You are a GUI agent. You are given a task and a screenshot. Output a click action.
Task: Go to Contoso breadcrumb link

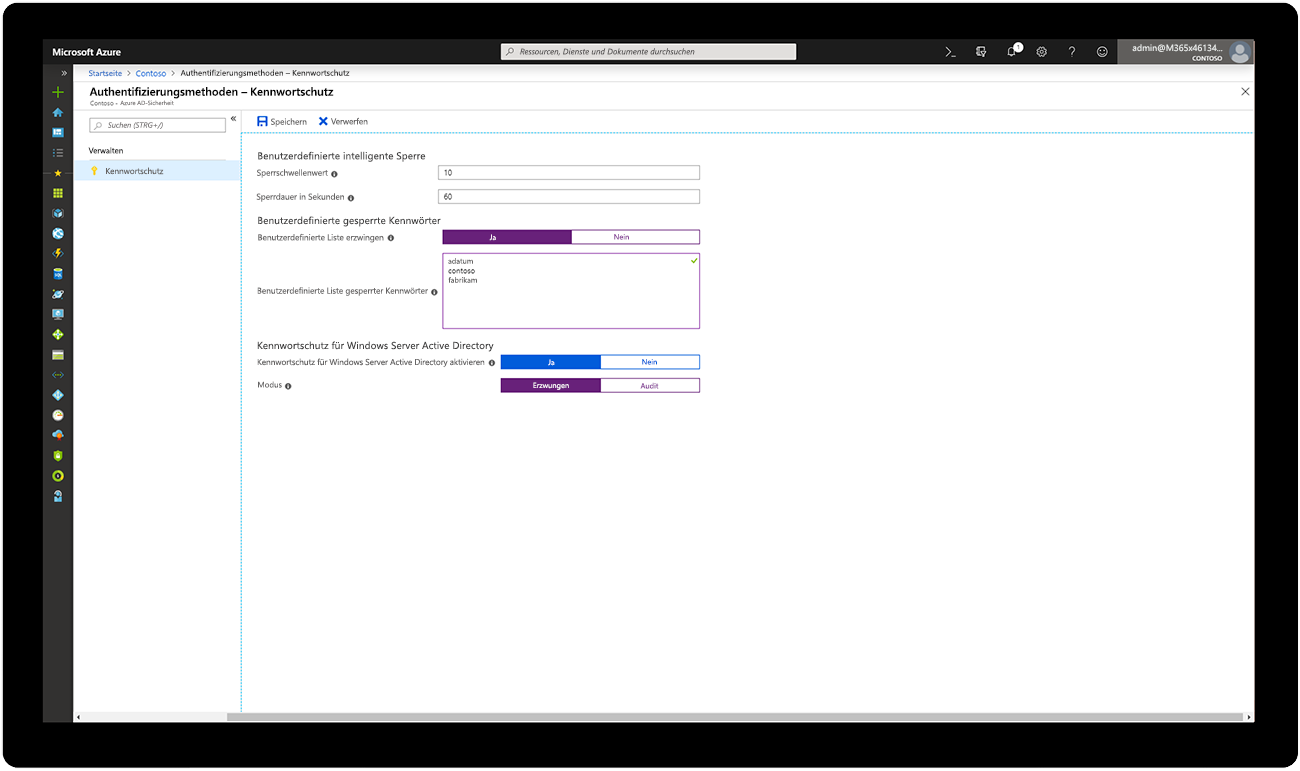coord(151,73)
